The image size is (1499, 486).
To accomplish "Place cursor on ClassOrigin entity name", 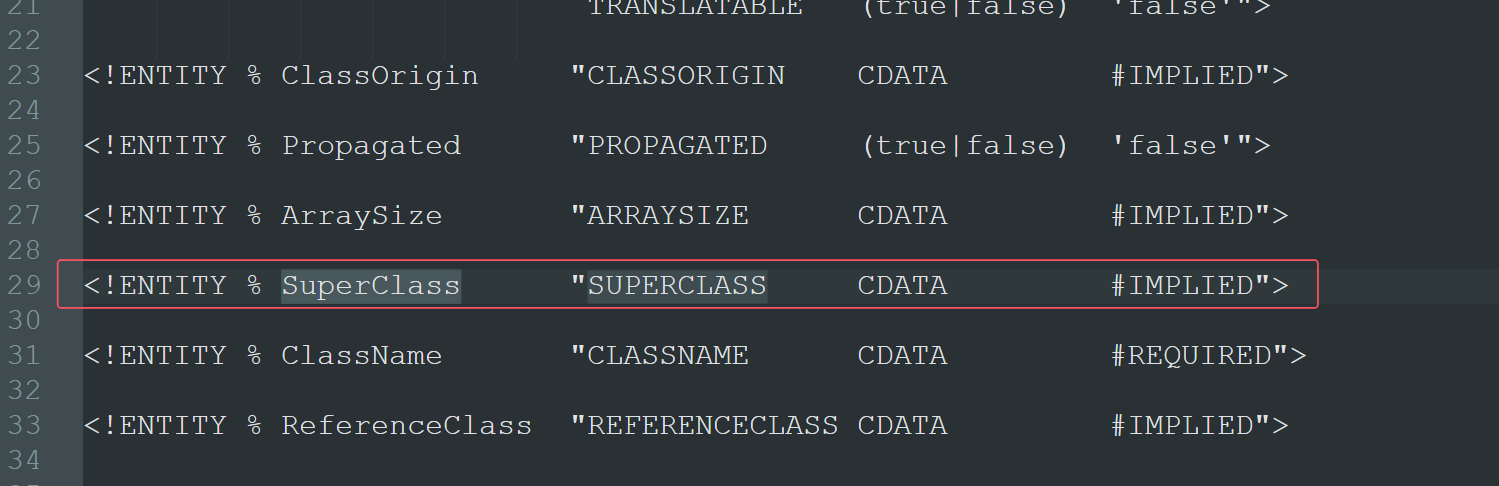I will tap(379, 76).
